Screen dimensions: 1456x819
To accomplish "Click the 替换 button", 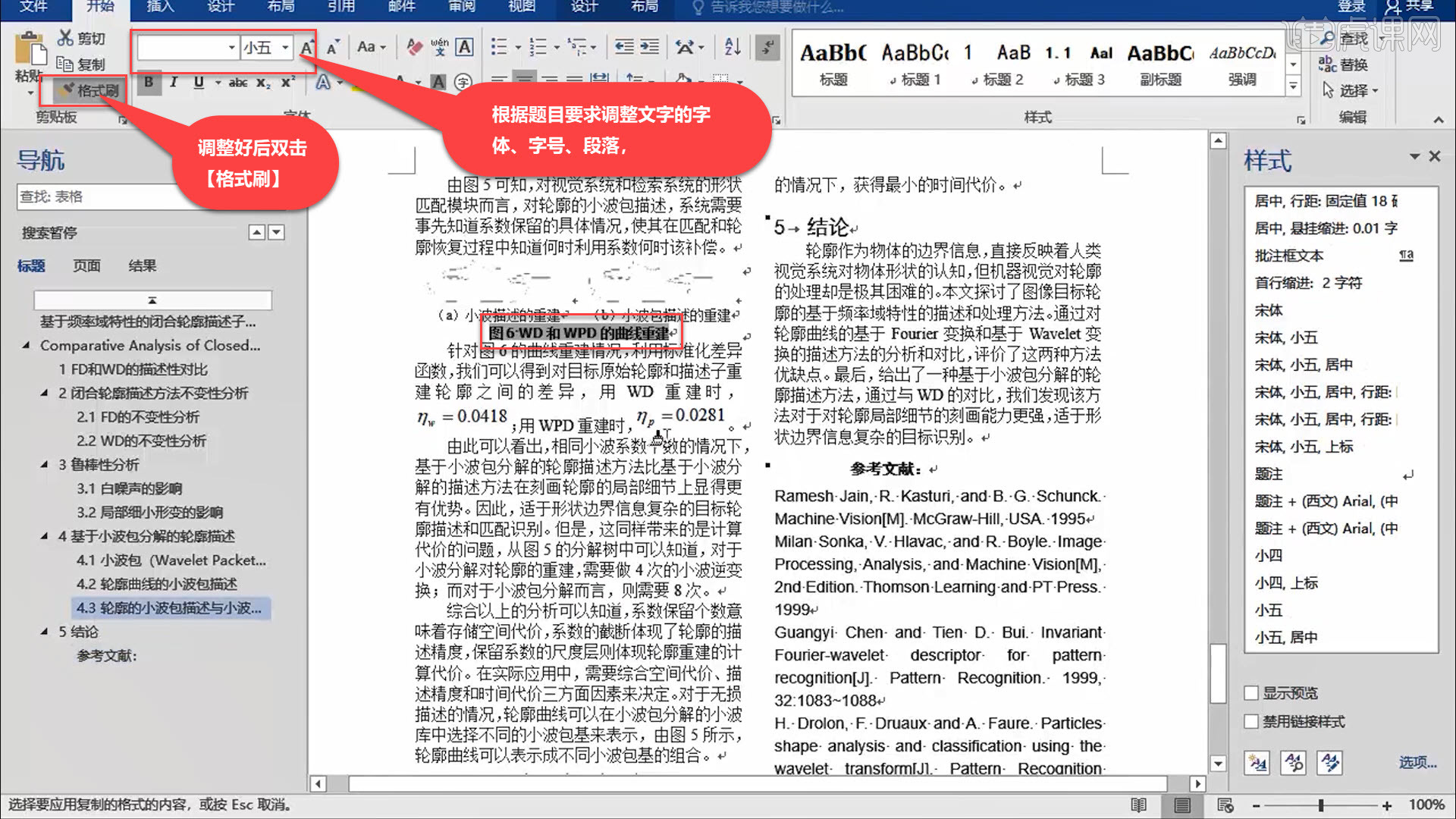I will [1344, 64].
